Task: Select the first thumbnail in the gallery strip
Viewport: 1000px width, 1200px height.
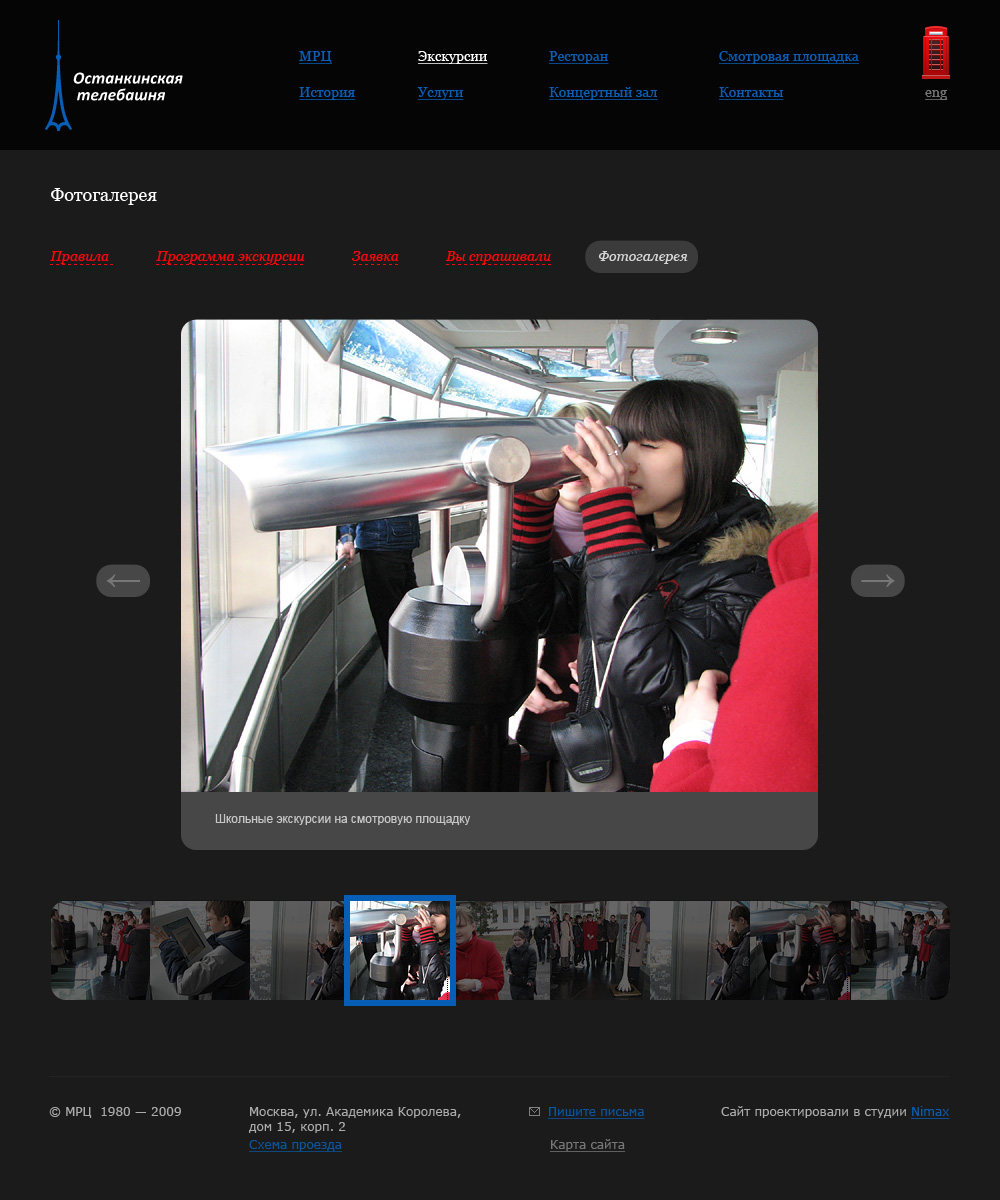Action: click(100, 950)
